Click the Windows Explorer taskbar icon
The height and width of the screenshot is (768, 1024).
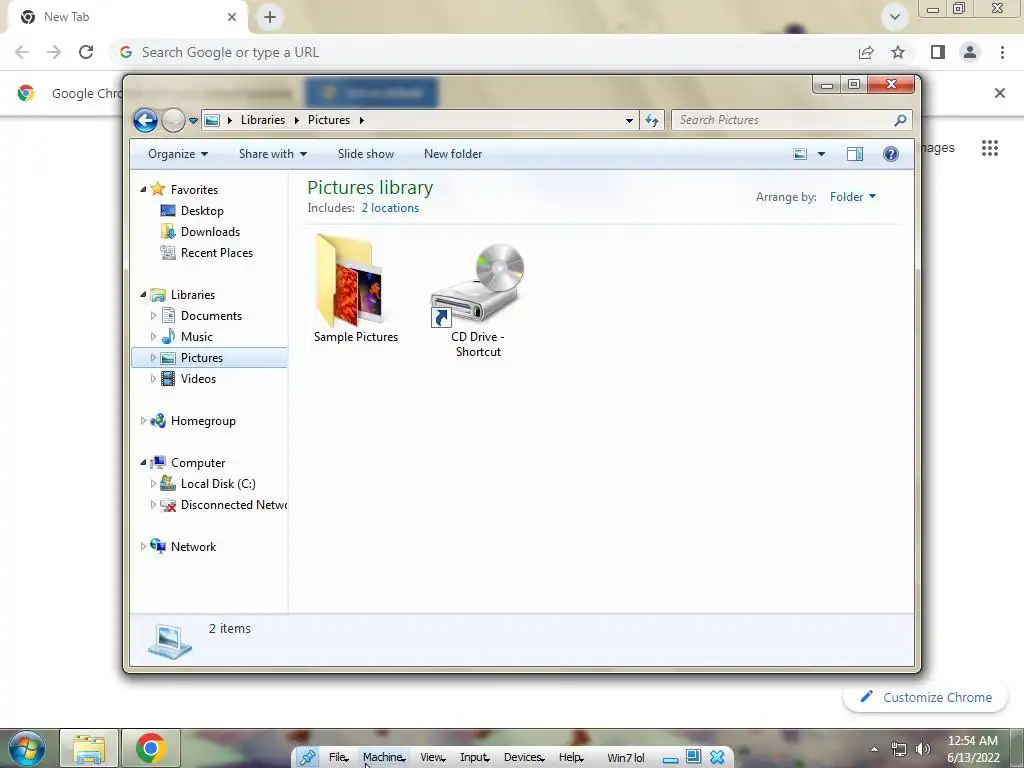tap(89, 749)
